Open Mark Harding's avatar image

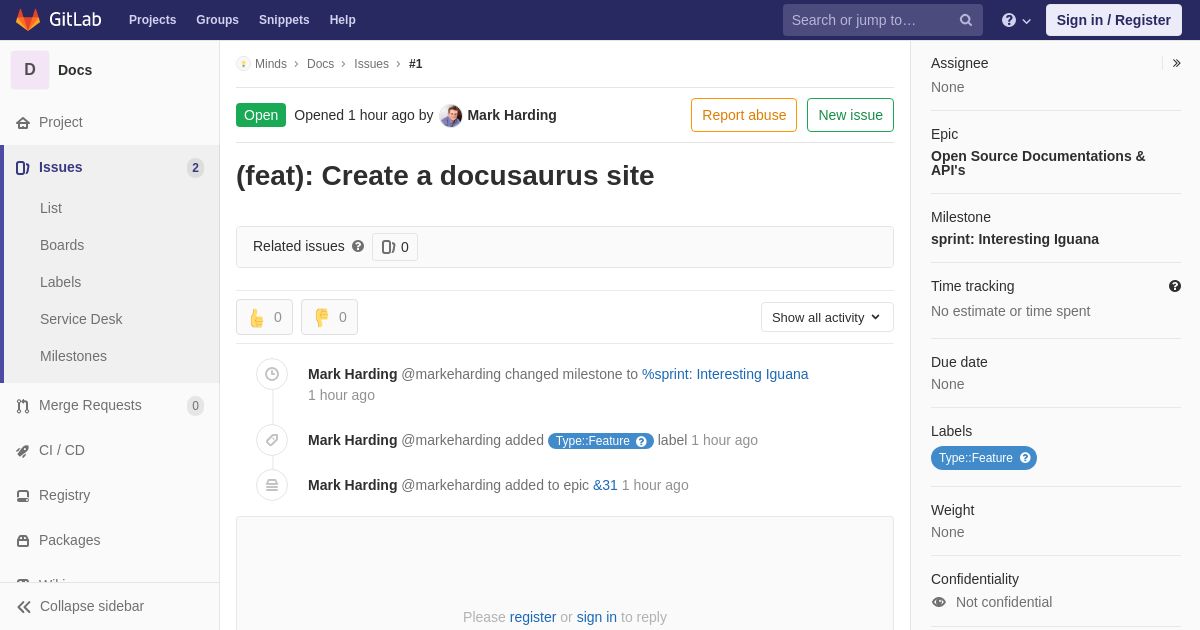point(451,115)
